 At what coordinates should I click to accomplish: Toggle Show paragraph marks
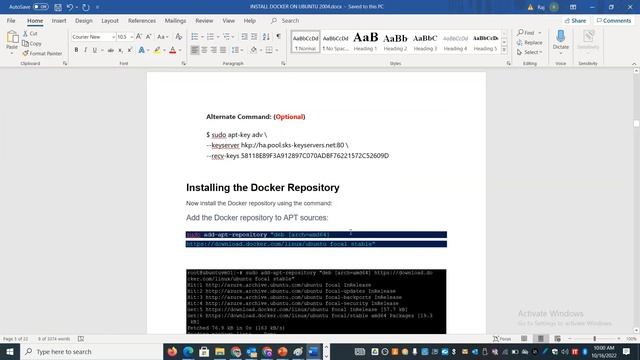278,37
